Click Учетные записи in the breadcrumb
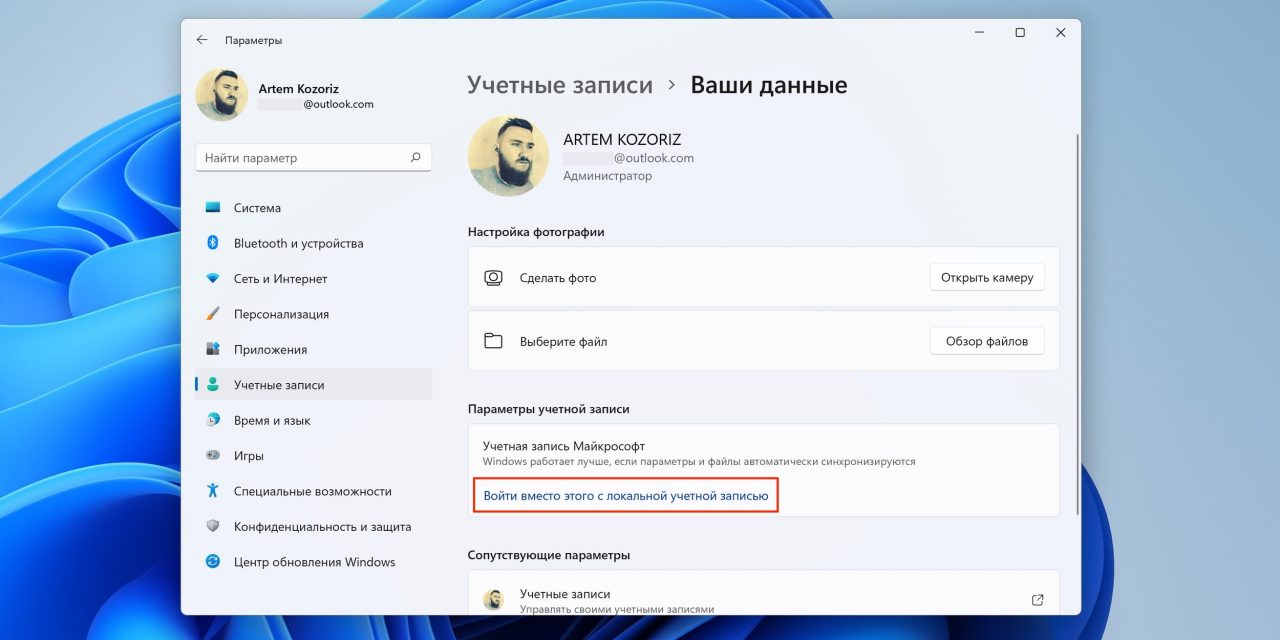1280x640 pixels. (560, 85)
